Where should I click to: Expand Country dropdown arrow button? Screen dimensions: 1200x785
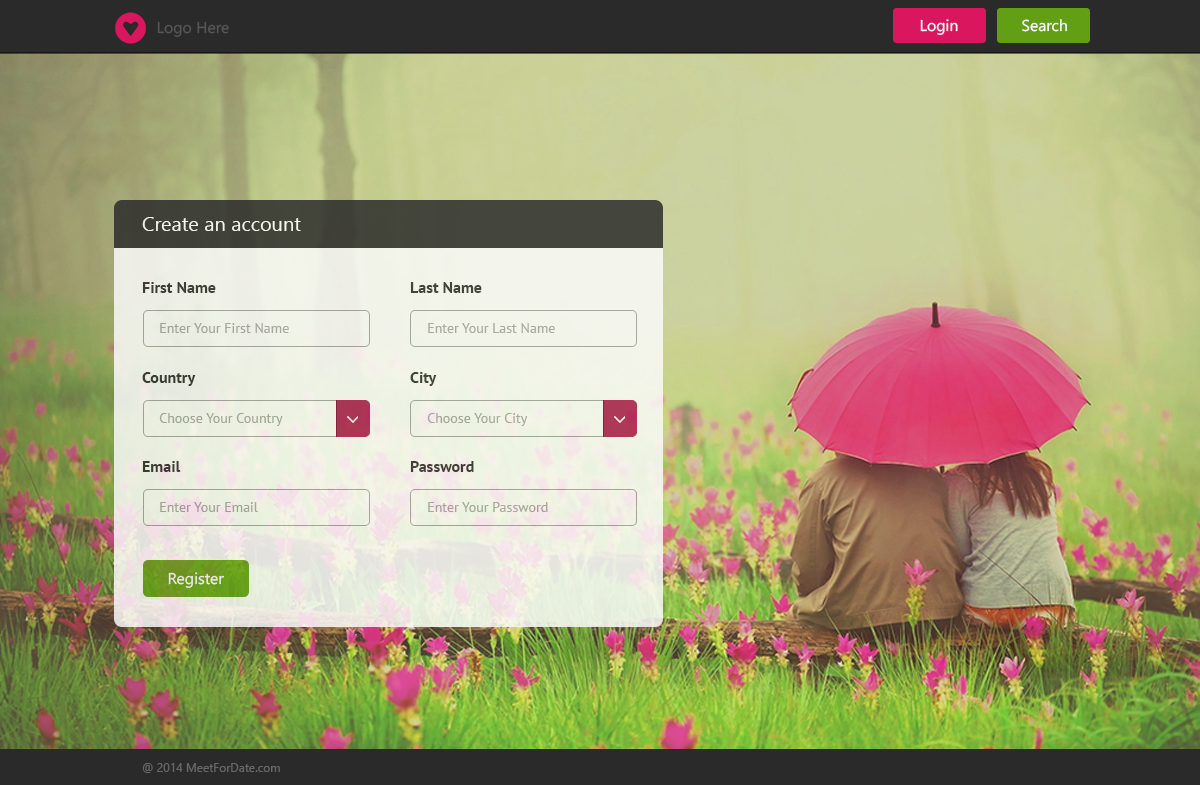(353, 418)
